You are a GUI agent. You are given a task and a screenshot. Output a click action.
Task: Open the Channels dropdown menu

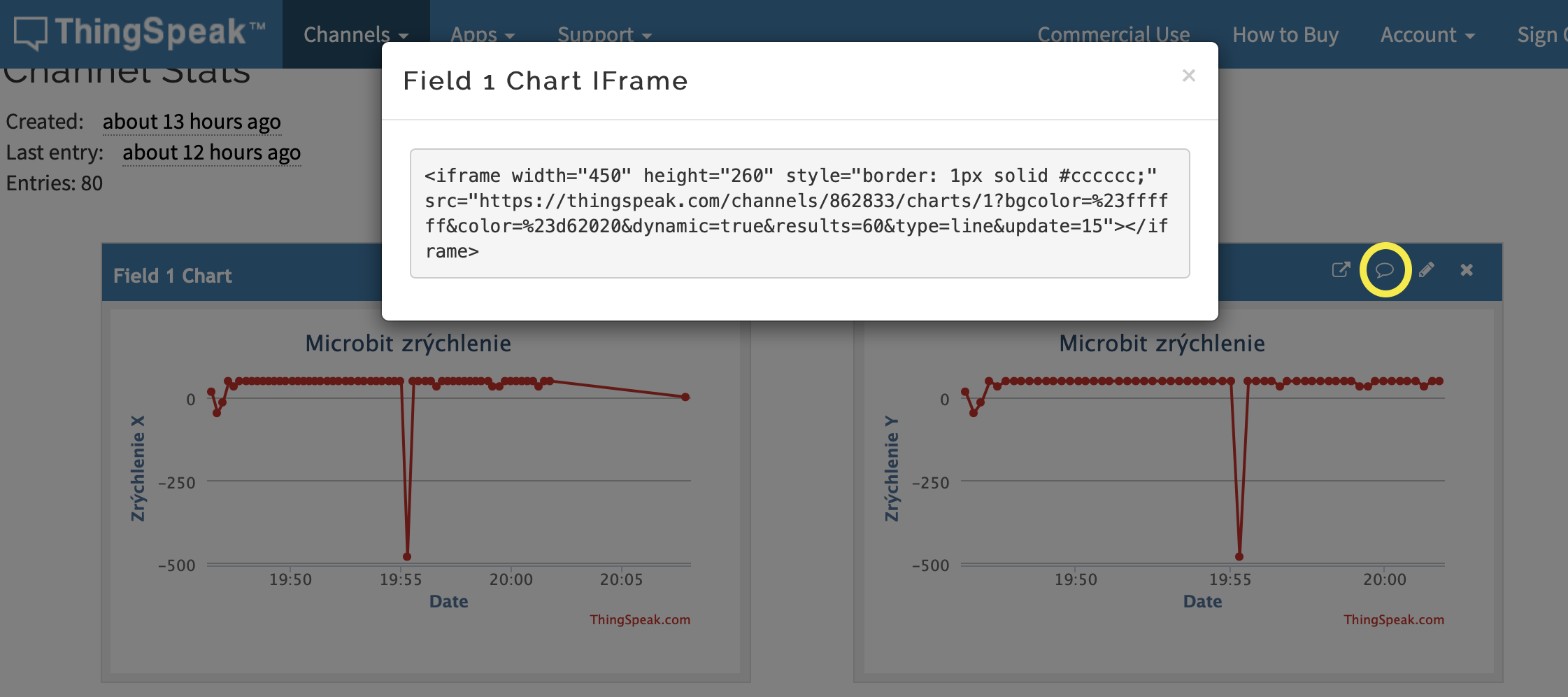click(x=355, y=34)
